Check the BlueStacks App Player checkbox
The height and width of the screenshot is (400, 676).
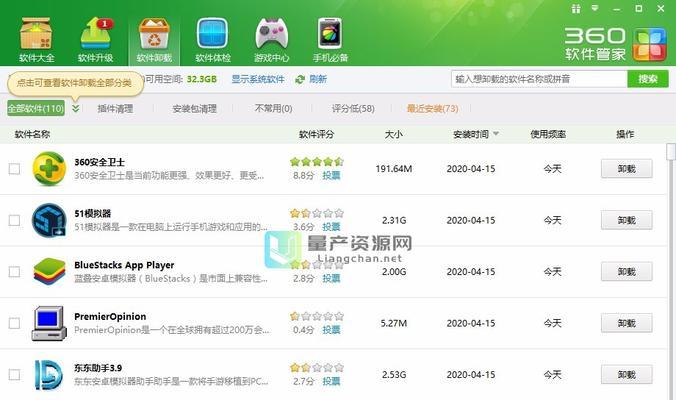14,272
